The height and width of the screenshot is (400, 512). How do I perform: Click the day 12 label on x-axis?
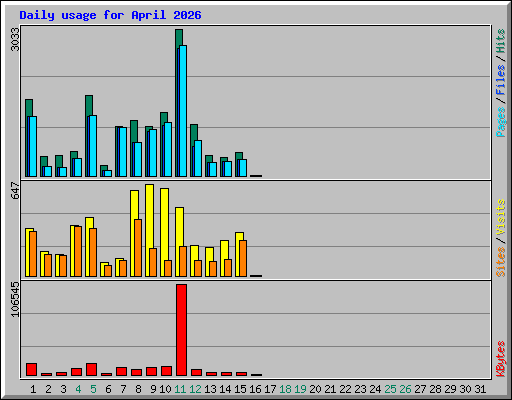tap(195, 389)
